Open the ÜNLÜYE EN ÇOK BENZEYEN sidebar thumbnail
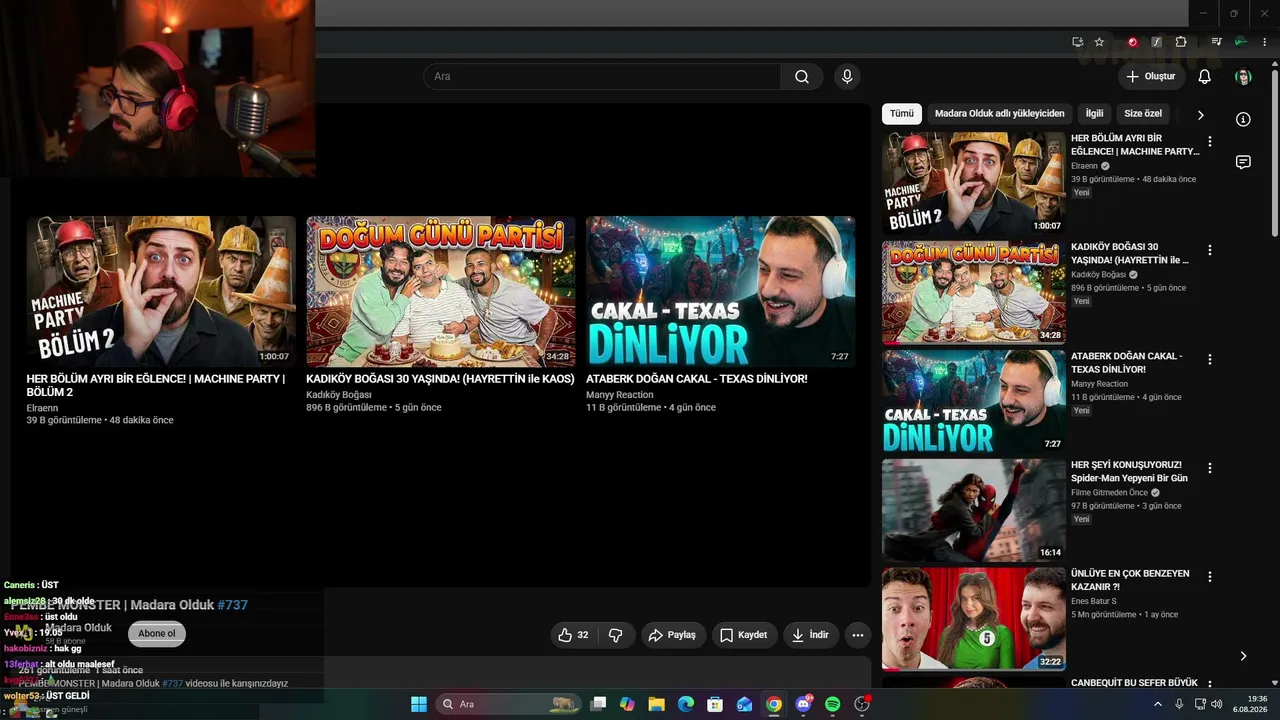 [x=974, y=619]
